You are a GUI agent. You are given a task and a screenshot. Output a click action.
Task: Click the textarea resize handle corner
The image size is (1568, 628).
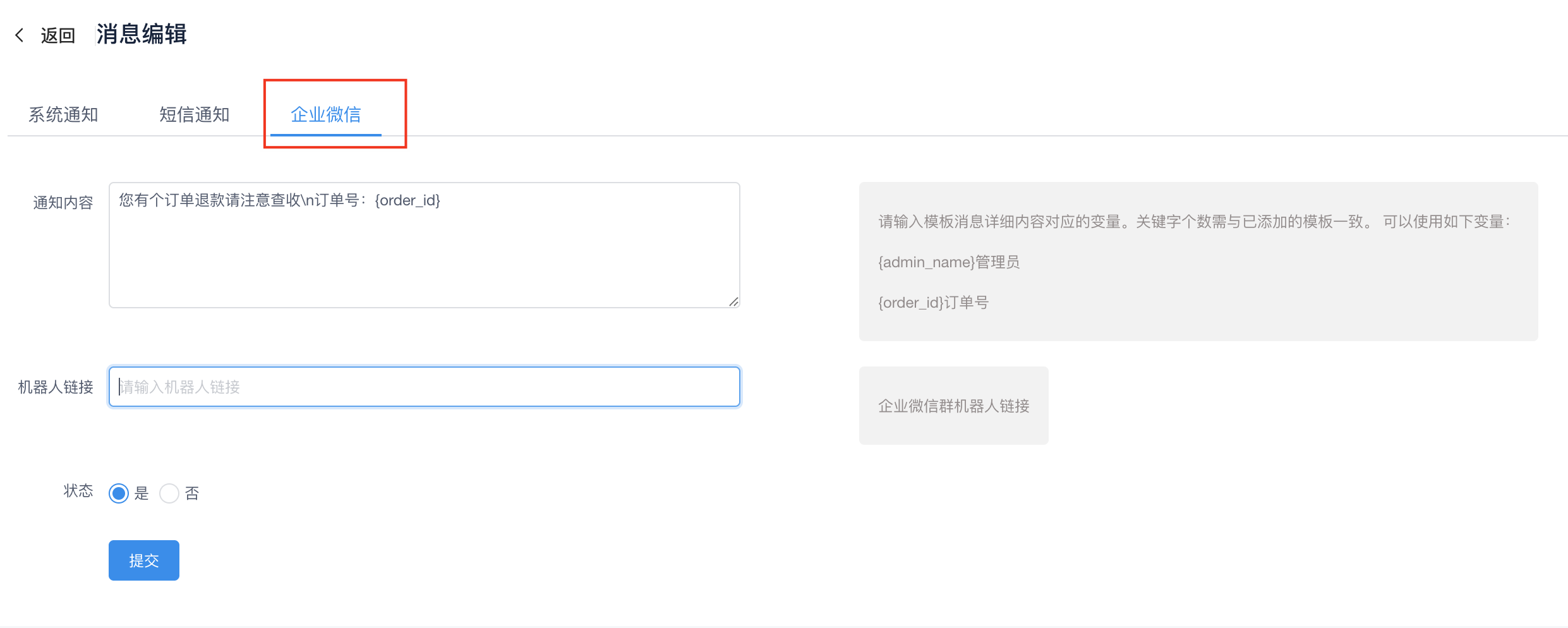733,302
